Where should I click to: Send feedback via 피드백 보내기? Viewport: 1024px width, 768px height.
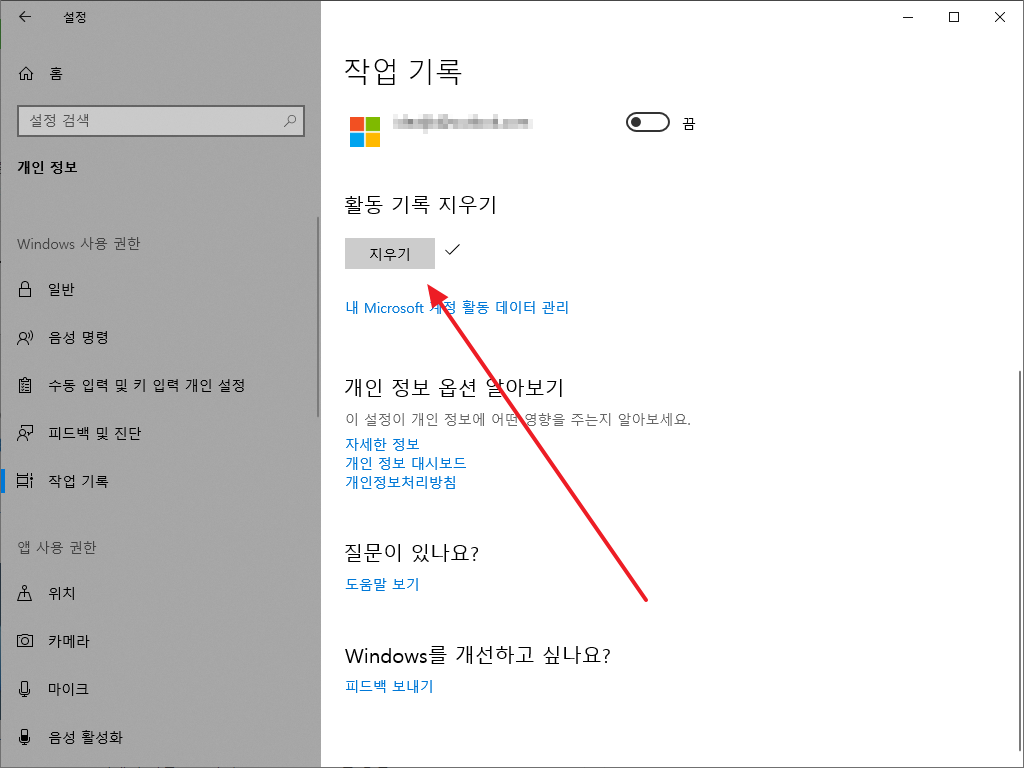[x=387, y=686]
